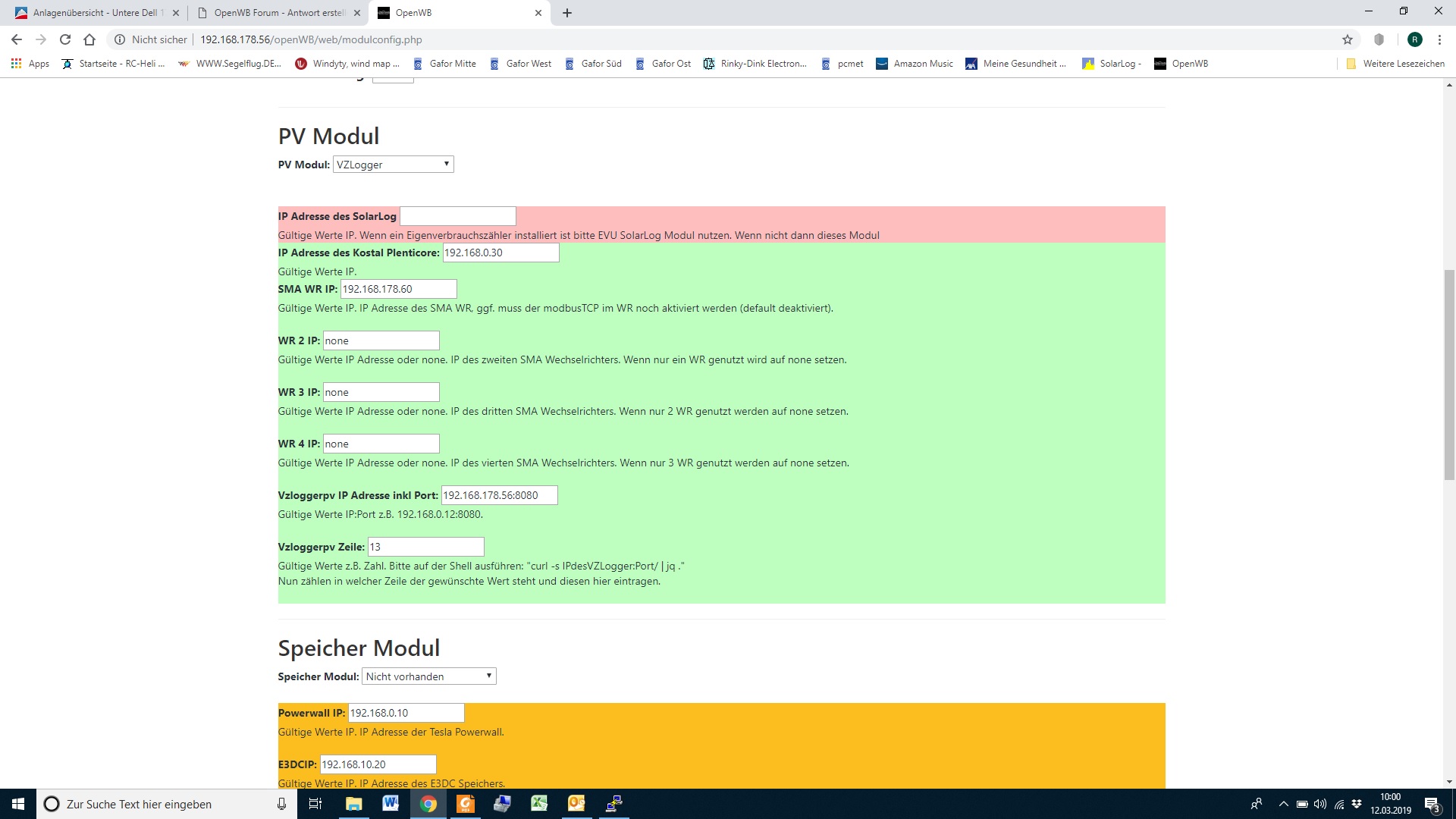Open the Startseite - RC-Heli bookmark

click(x=113, y=64)
